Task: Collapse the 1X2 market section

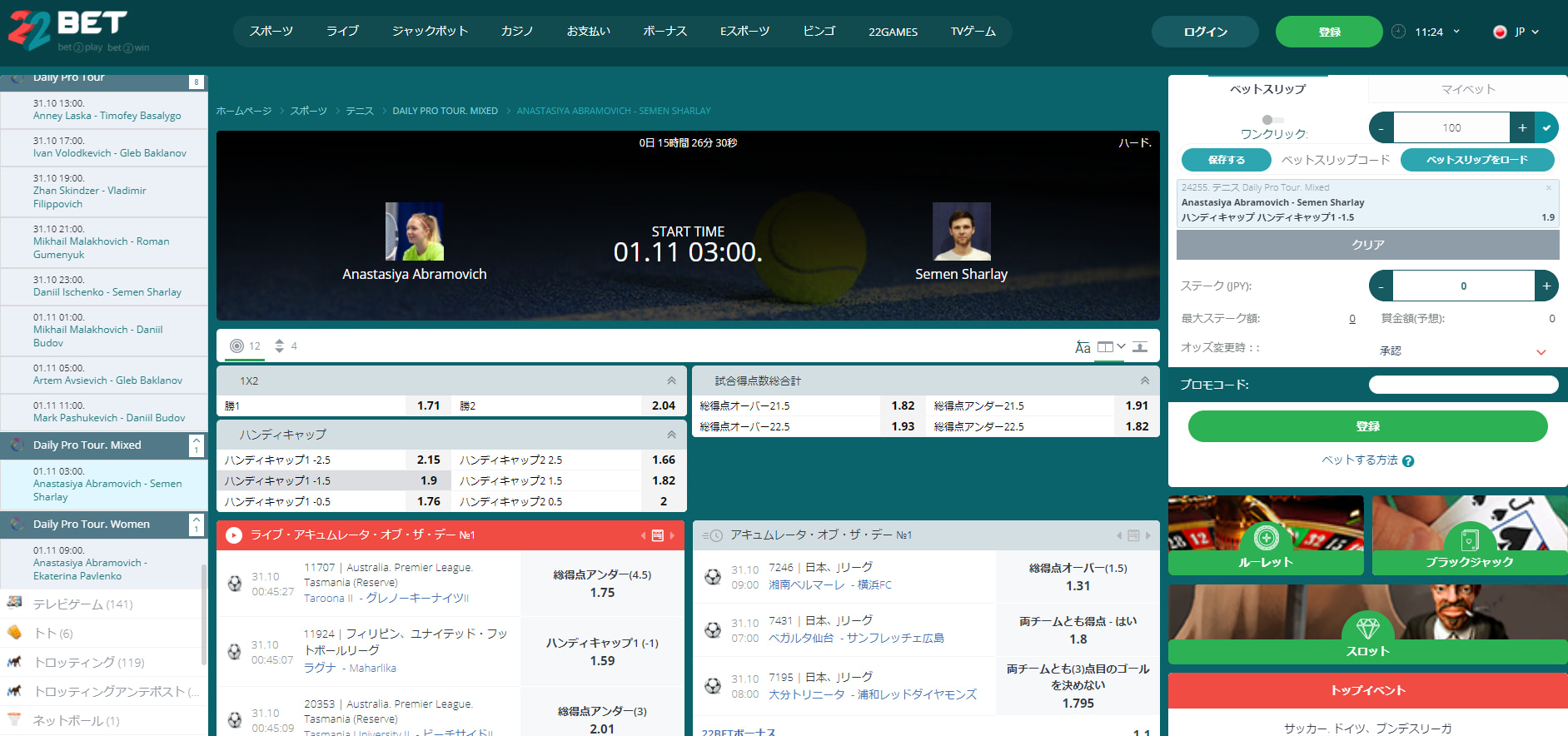Action: point(671,380)
